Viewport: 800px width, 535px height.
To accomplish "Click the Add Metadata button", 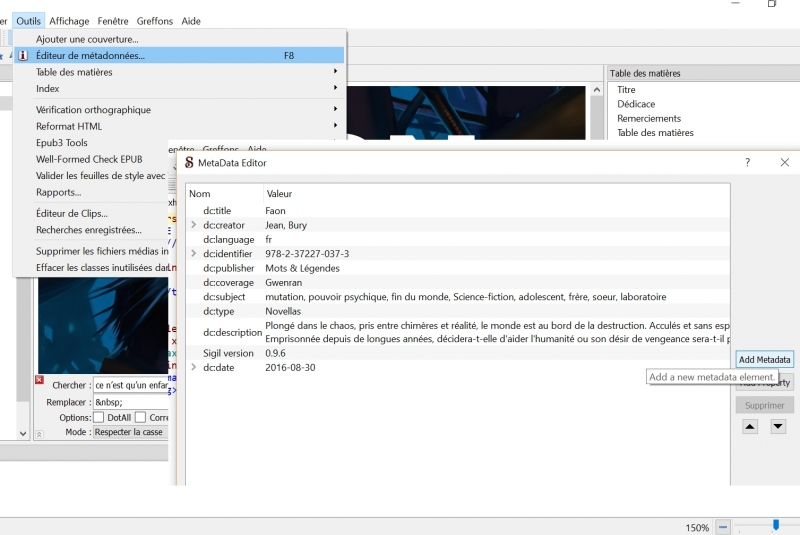I will [x=764, y=360].
